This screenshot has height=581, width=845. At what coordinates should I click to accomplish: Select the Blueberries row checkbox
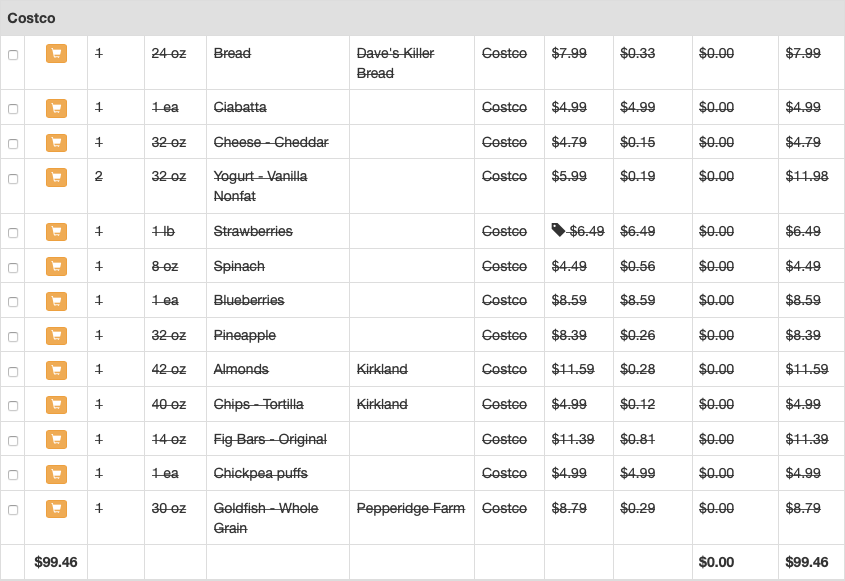[13, 302]
